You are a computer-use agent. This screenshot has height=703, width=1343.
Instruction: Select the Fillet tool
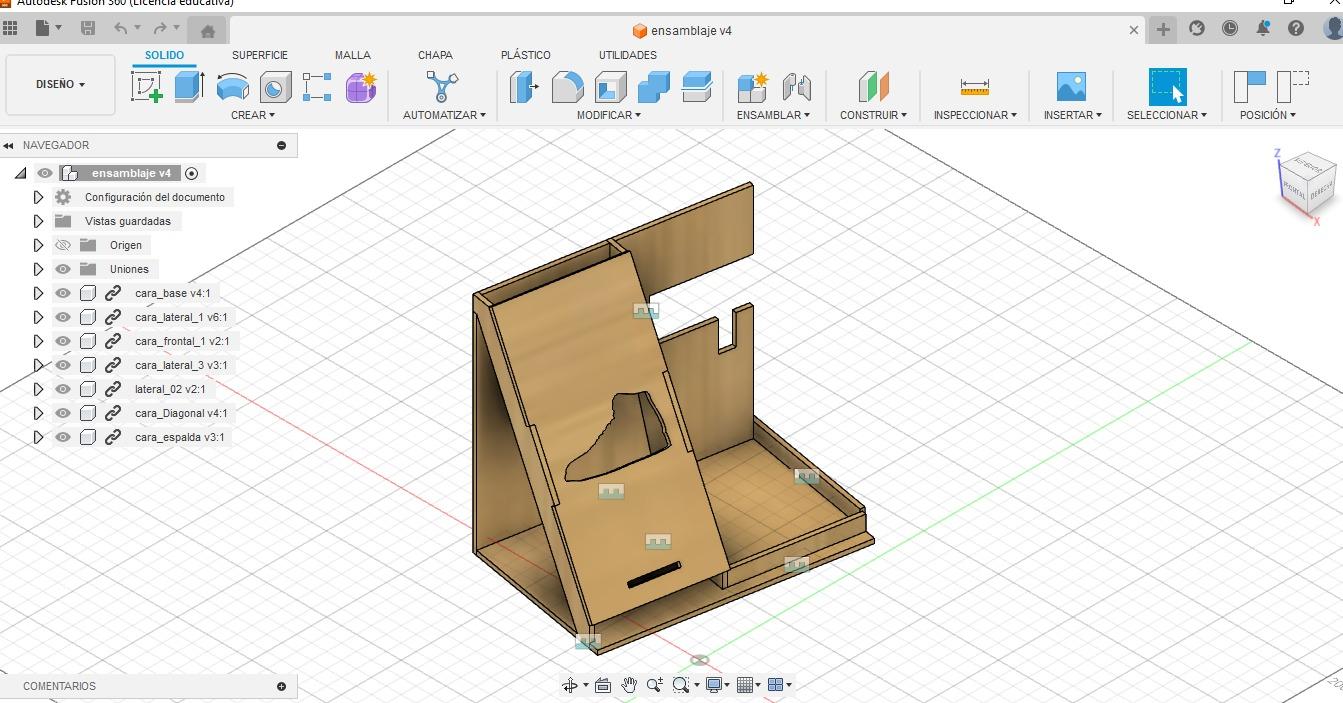[567, 87]
